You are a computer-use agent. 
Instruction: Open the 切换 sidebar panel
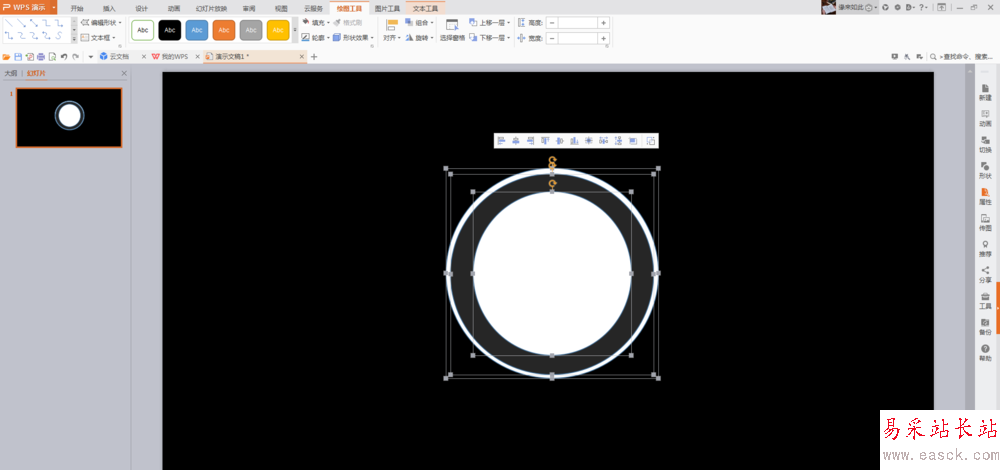tap(985, 145)
